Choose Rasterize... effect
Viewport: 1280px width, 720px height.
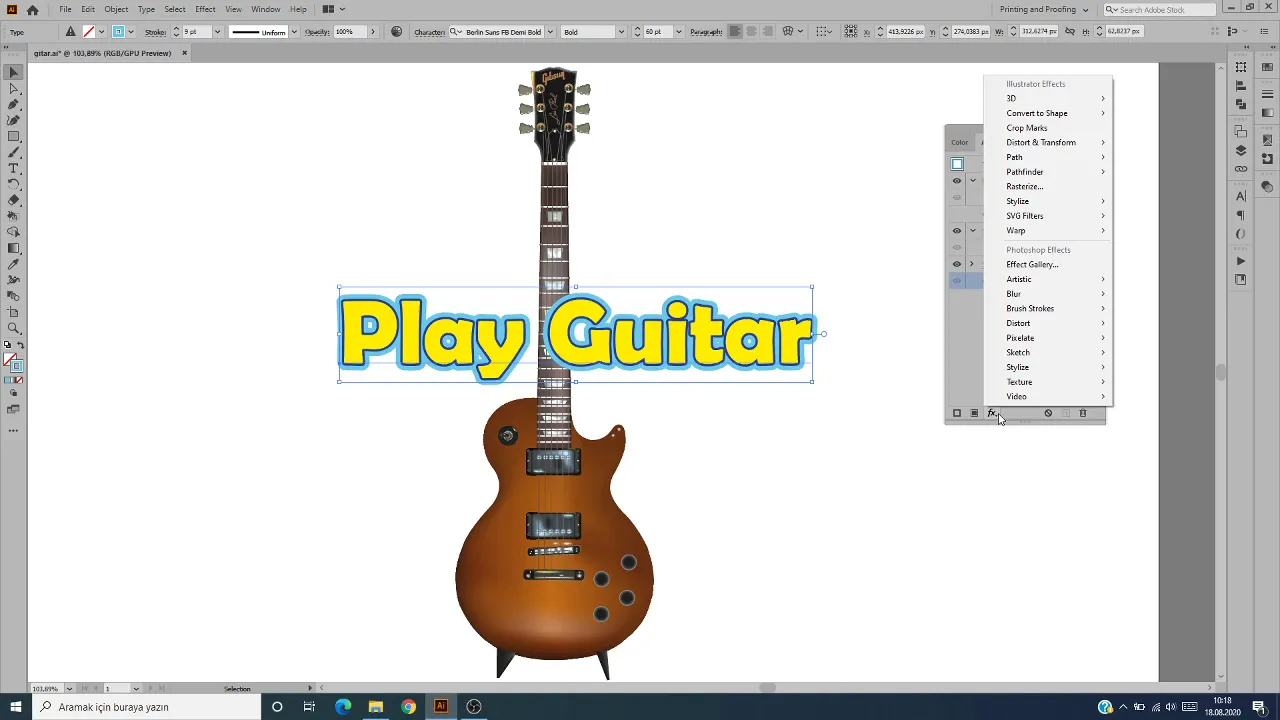(x=1048, y=186)
